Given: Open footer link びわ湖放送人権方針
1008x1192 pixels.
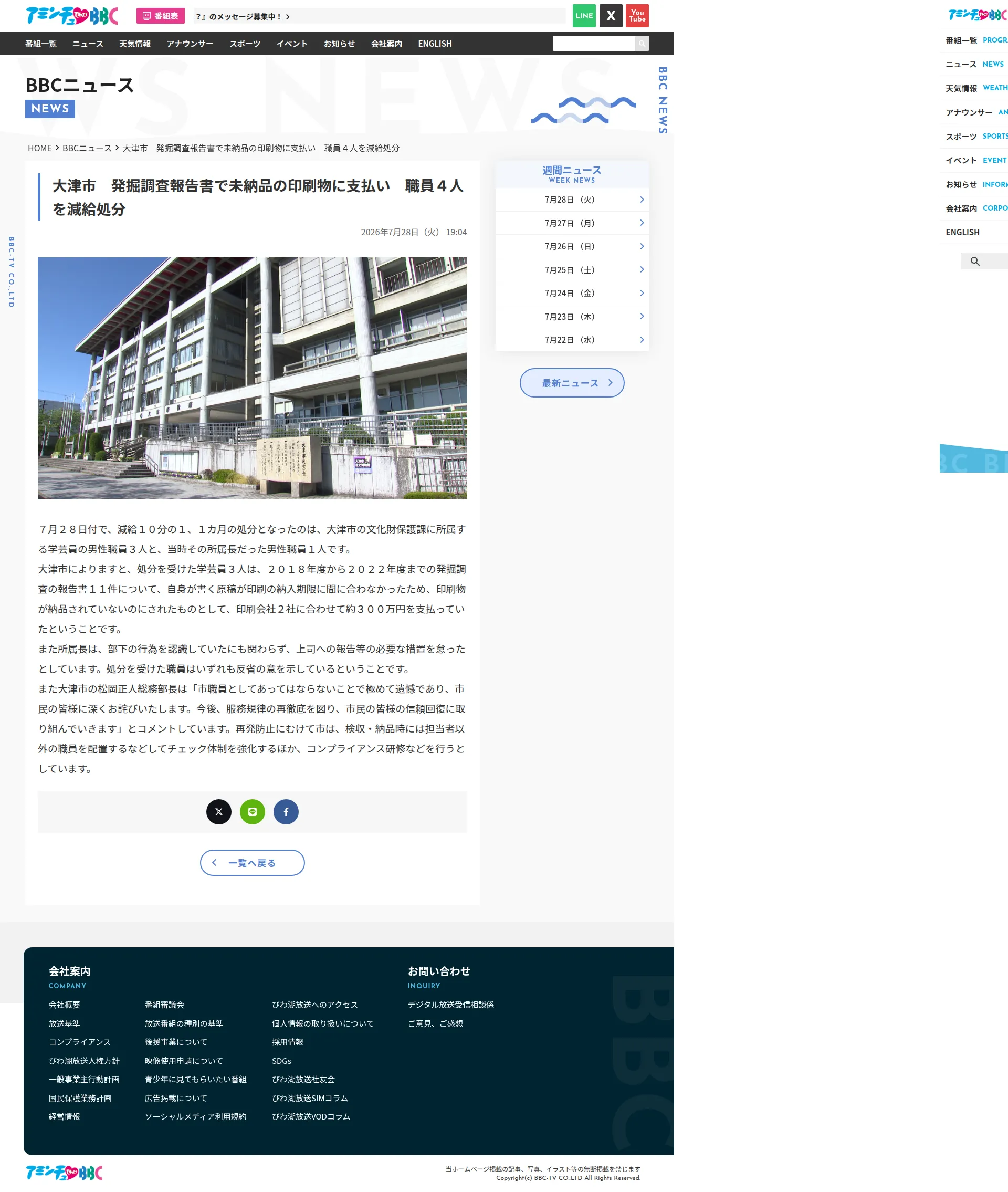Looking at the screenshot, I should tap(84, 1061).
